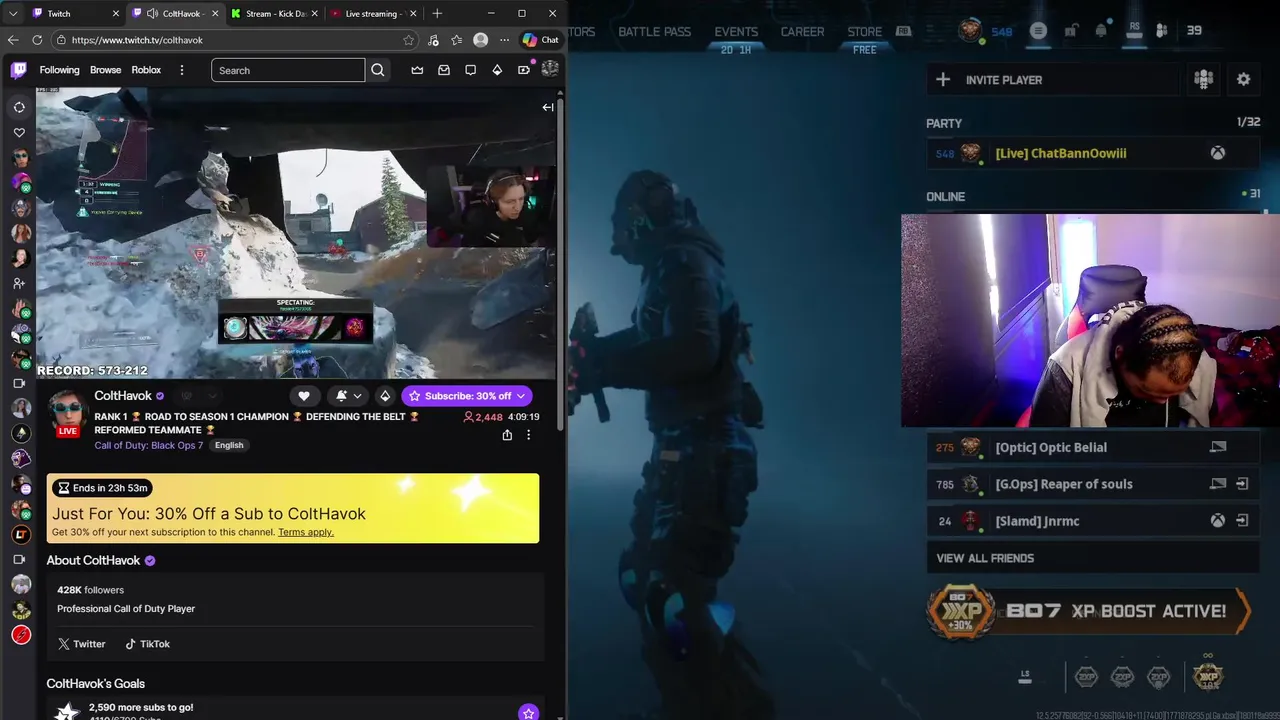Refresh the Twitch page
This screenshot has width=1280, height=720.
(37, 40)
